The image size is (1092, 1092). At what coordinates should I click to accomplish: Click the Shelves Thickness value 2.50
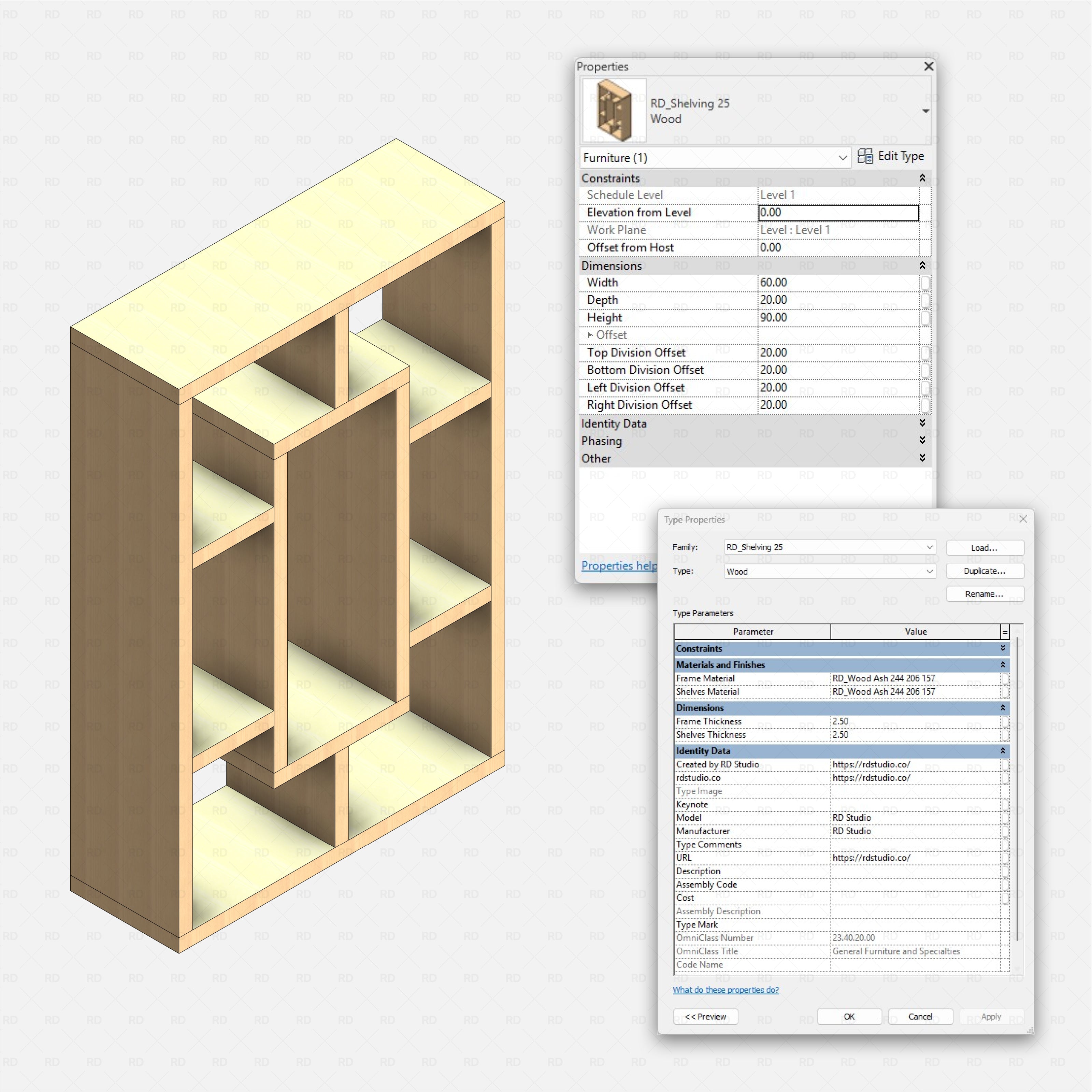[915, 735]
